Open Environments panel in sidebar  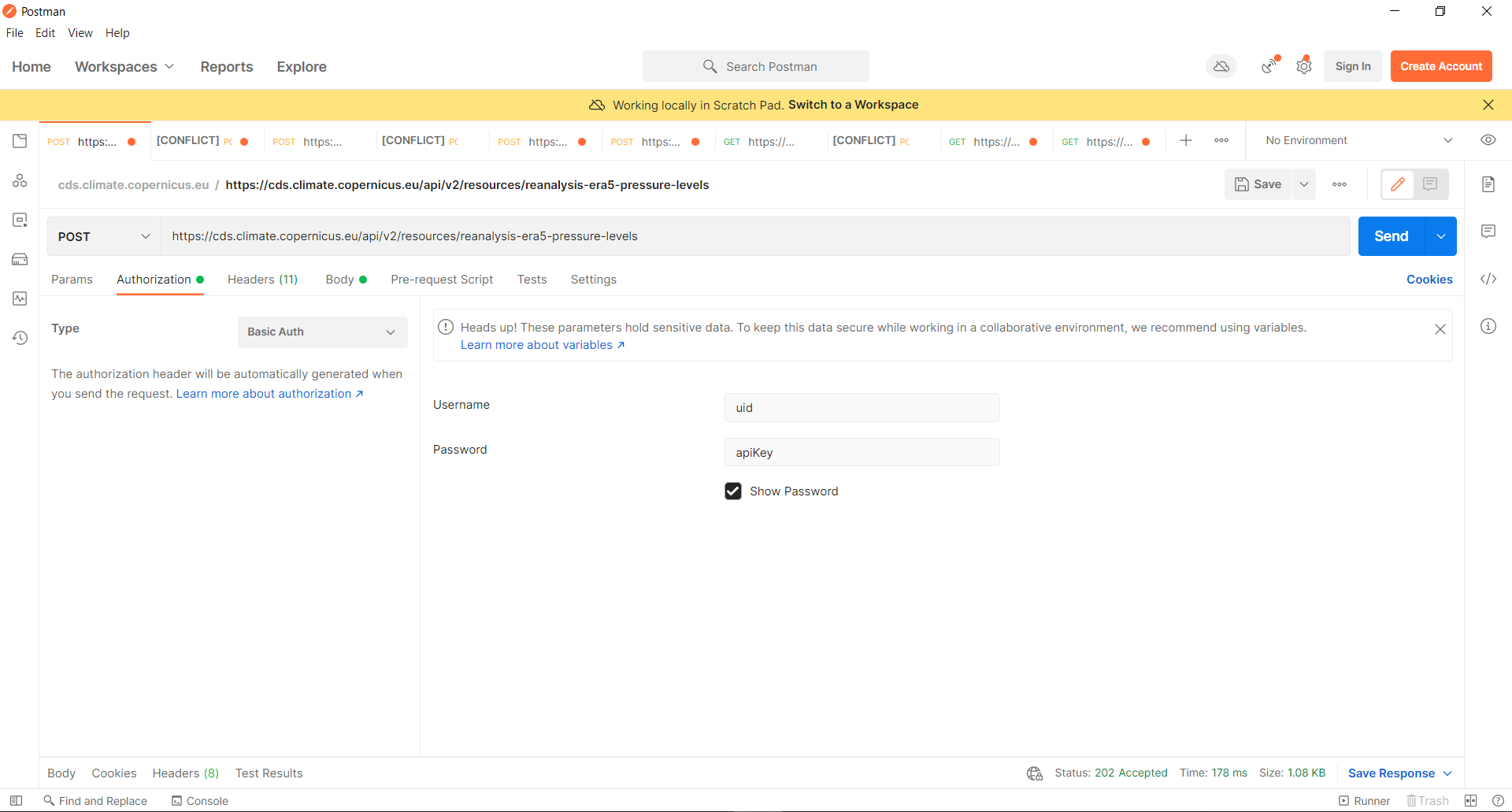coord(20,220)
